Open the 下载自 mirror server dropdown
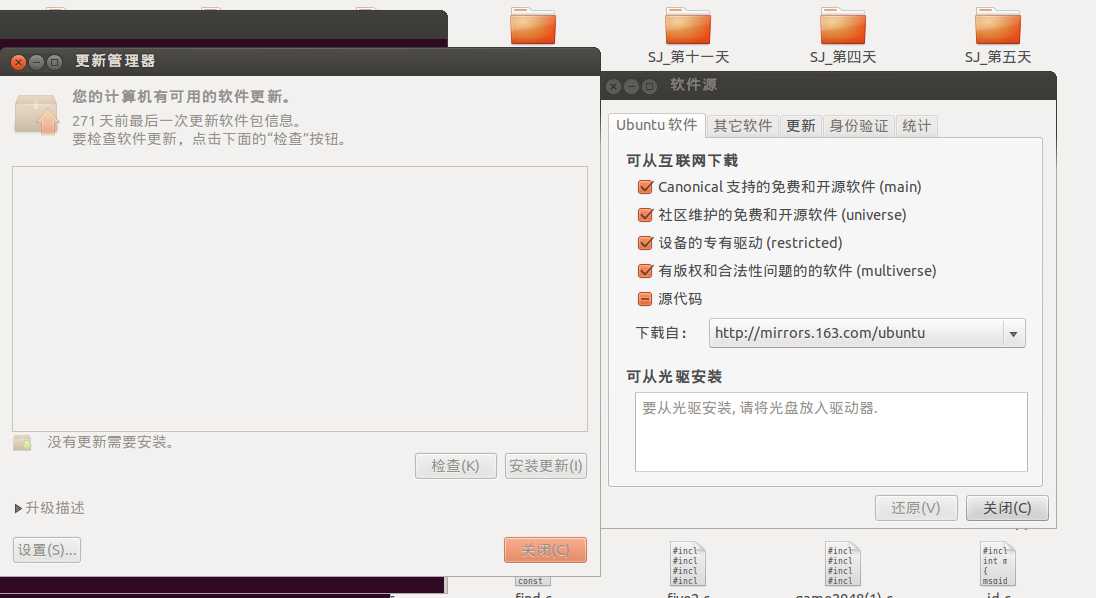1096x598 pixels. (867, 333)
